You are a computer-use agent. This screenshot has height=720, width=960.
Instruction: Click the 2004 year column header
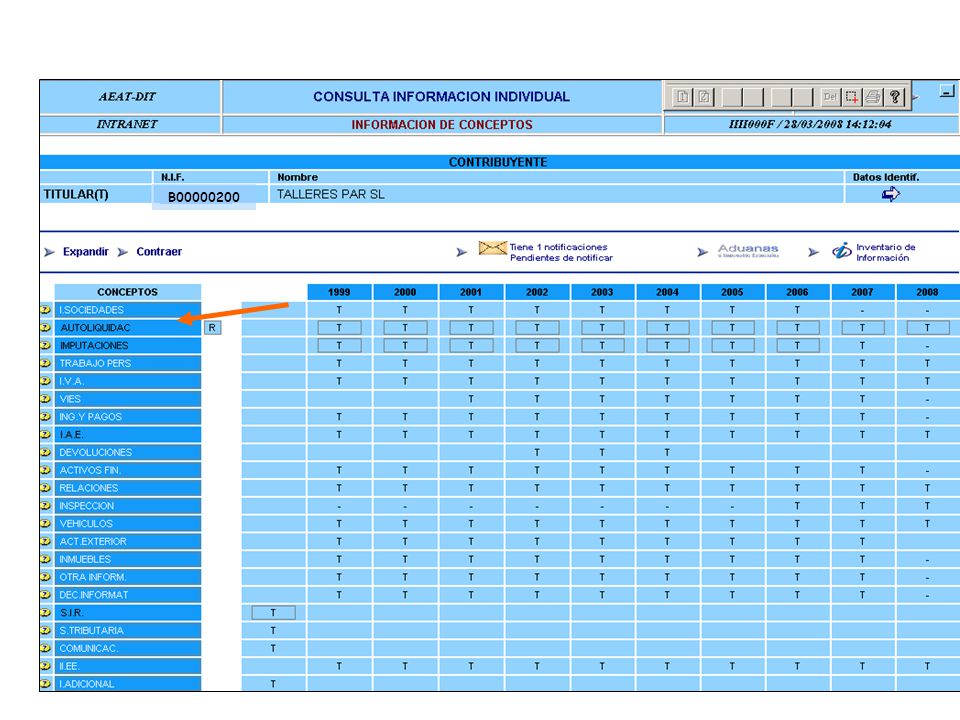tap(667, 292)
